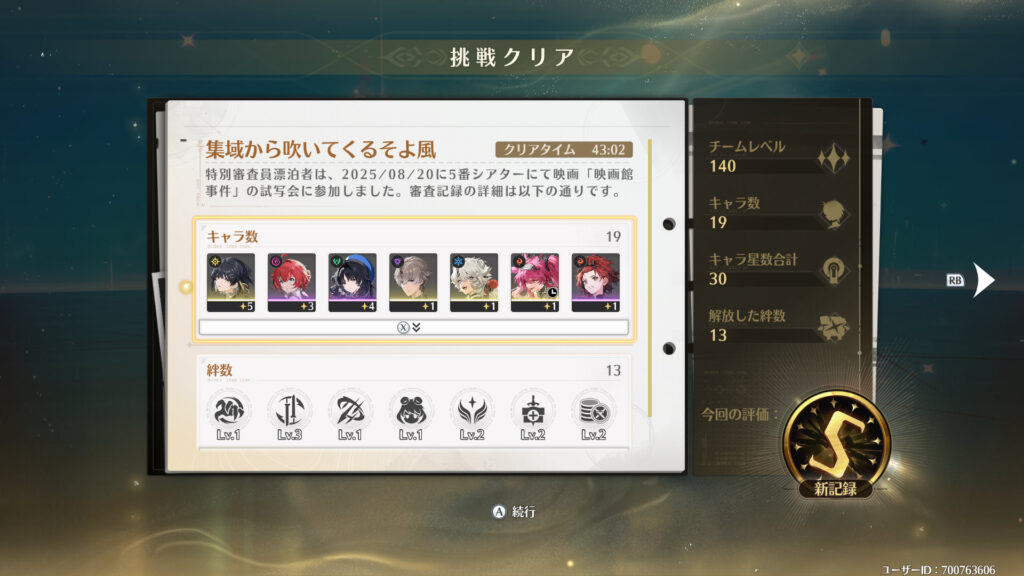This screenshot has height=576, width=1024.
Task: Click the wings bond icon labeled Lv.2
Action: pos(472,415)
